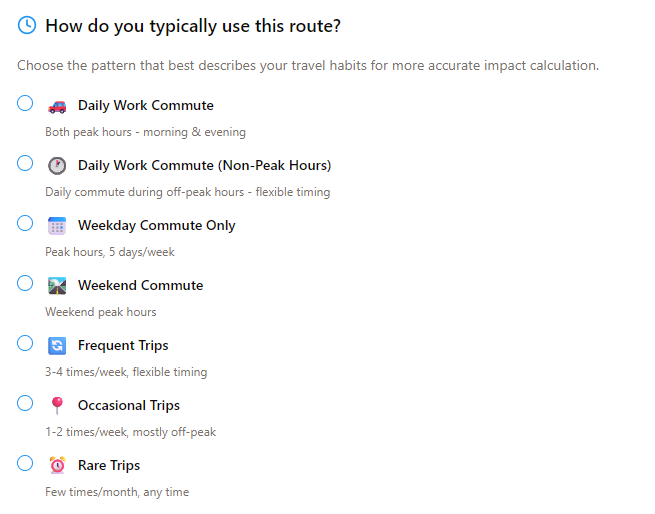Pick the Weekend Commute radio button
This screenshot has width=655, height=514.
(25, 283)
